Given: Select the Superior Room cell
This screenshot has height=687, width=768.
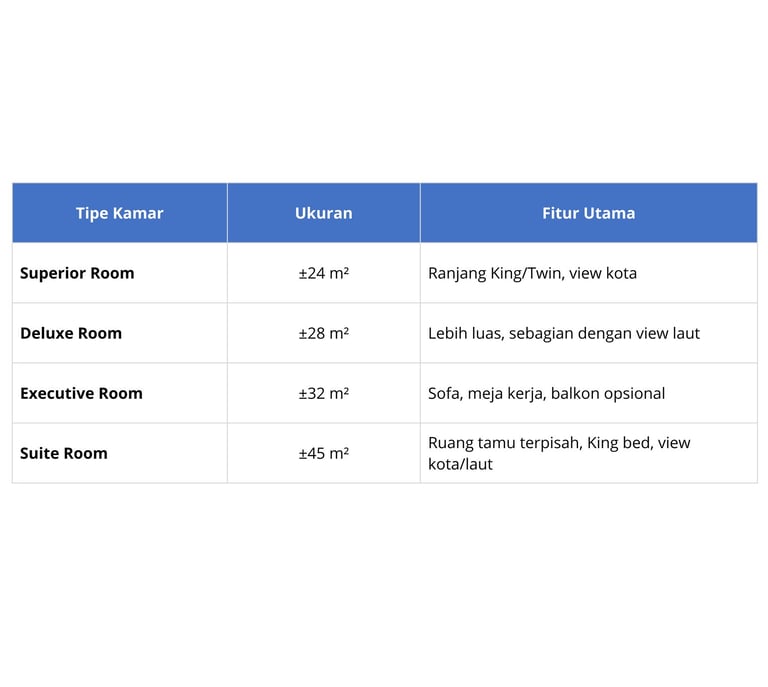Looking at the screenshot, I should (77, 273).
